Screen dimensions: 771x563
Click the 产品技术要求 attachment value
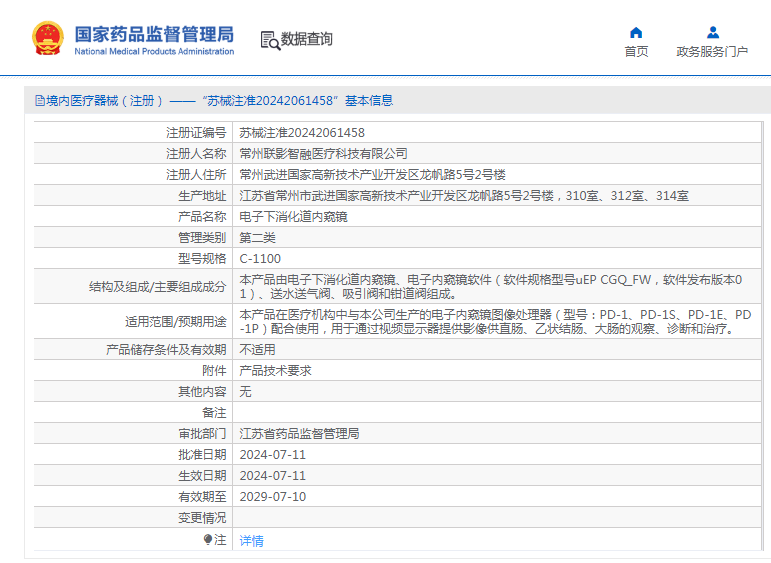coord(275,371)
